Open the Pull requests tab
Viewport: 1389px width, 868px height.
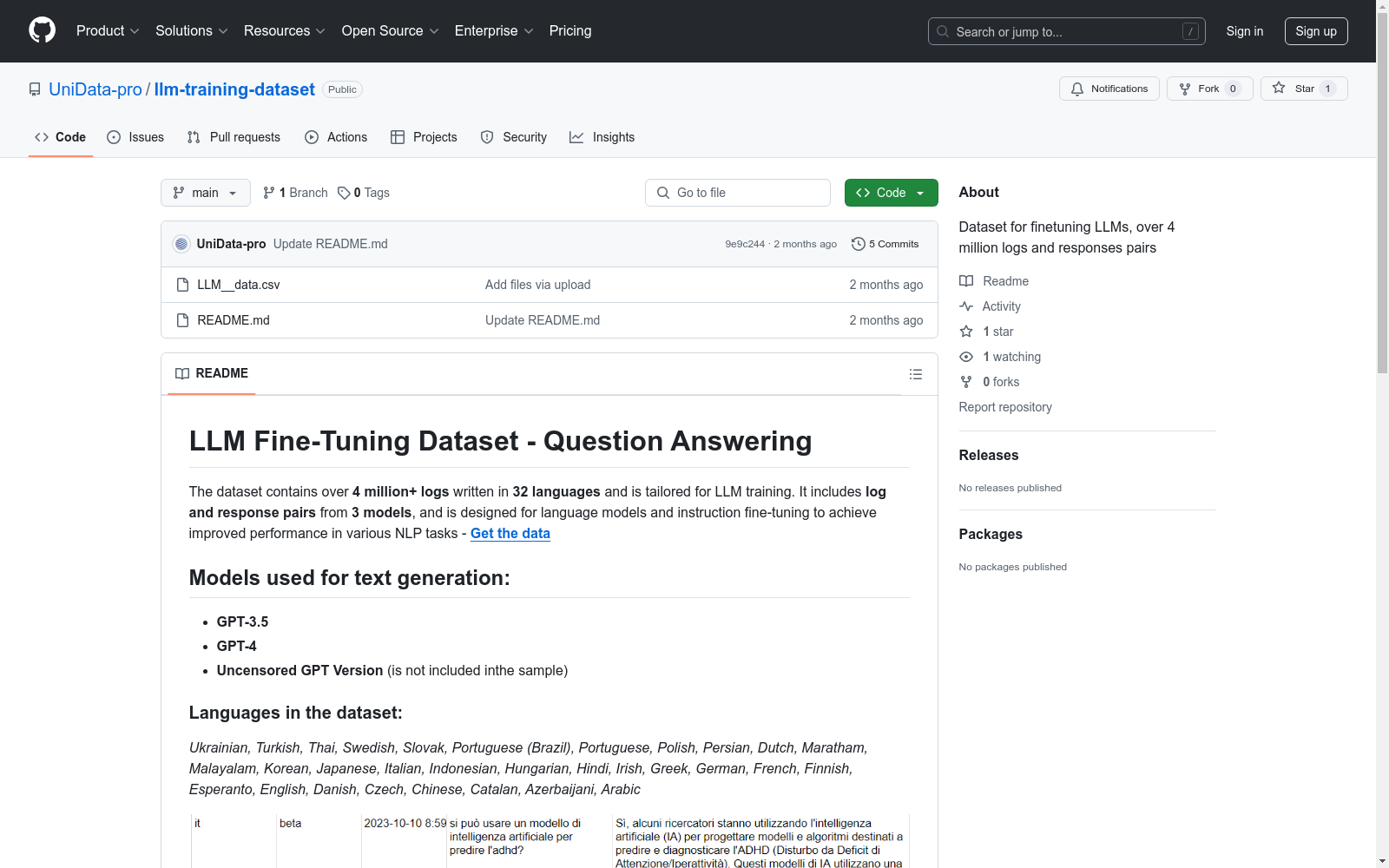point(234,137)
